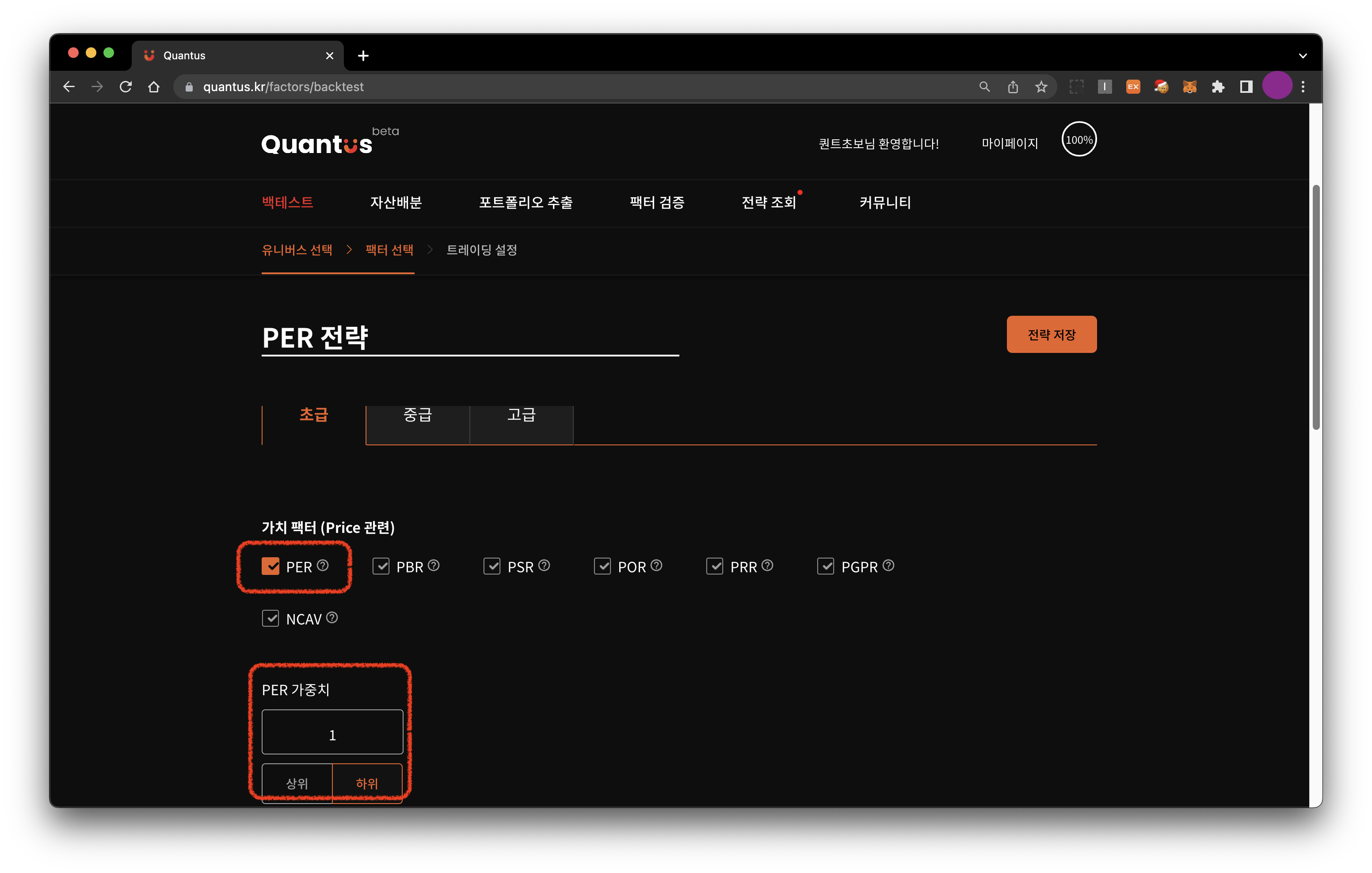Click the MetaMask fox extension icon

[1189, 87]
